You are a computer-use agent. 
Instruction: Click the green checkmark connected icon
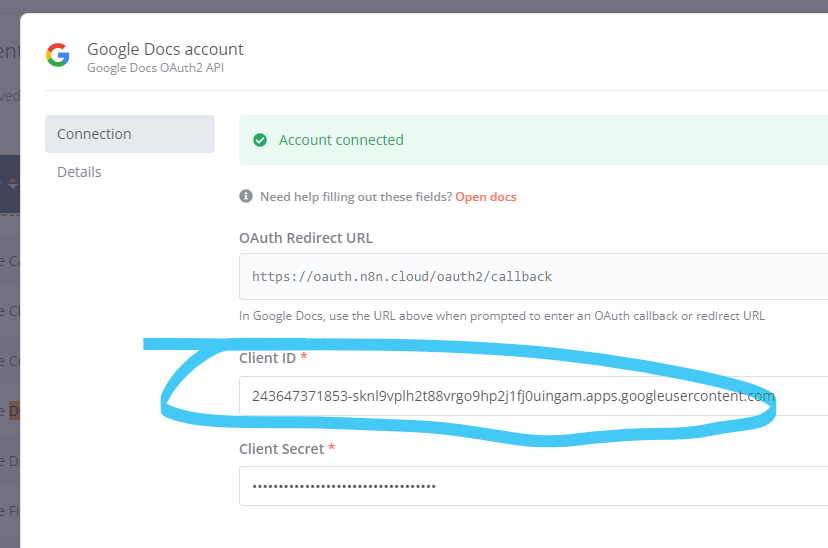260,140
